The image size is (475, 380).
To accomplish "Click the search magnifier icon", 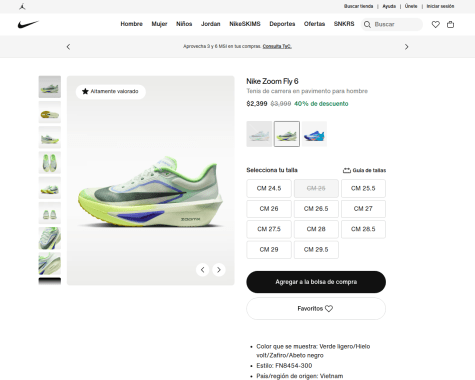I will [367, 24].
